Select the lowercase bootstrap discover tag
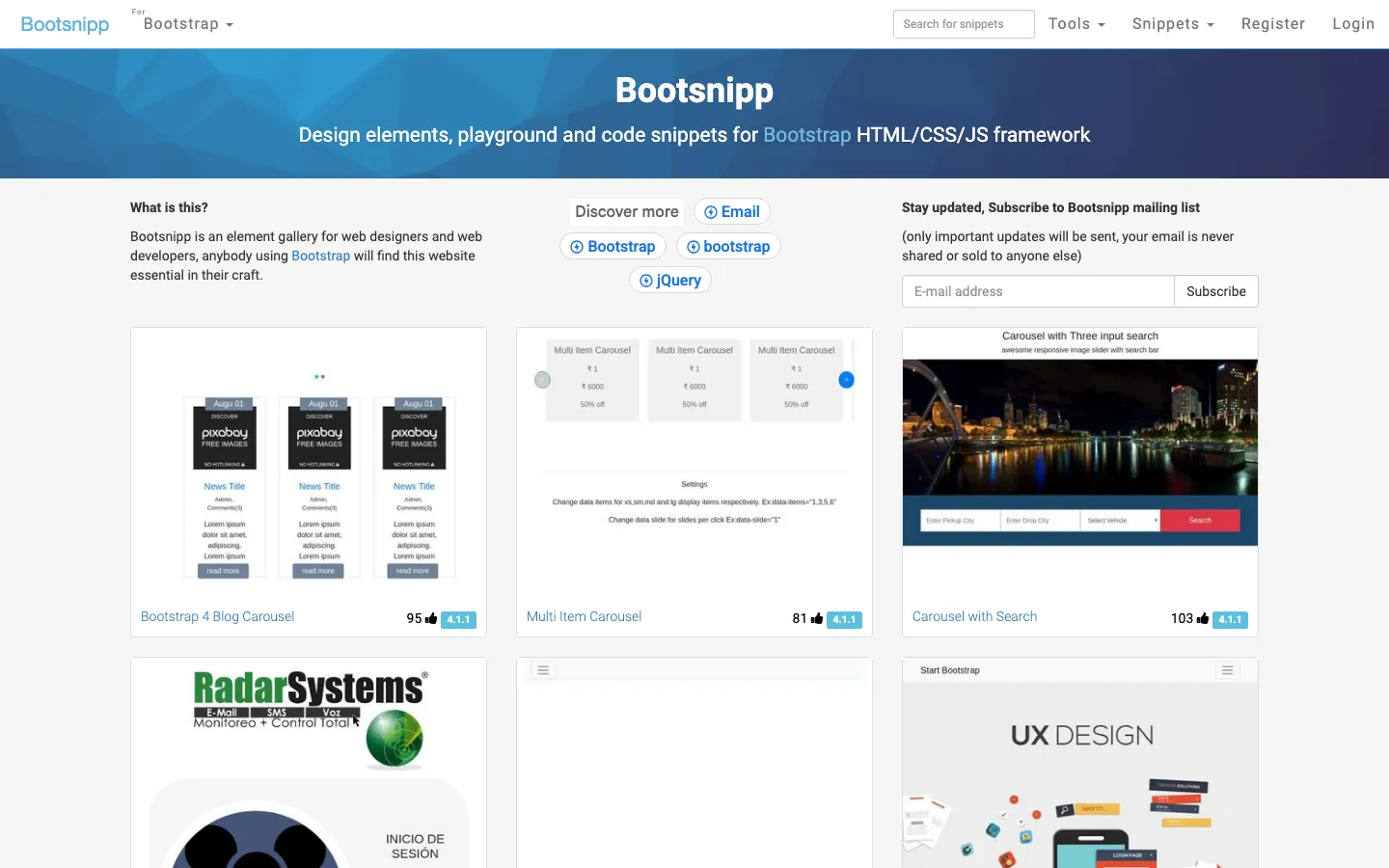Image resolution: width=1389 pixels, height=868 pixels. [728, 247]
